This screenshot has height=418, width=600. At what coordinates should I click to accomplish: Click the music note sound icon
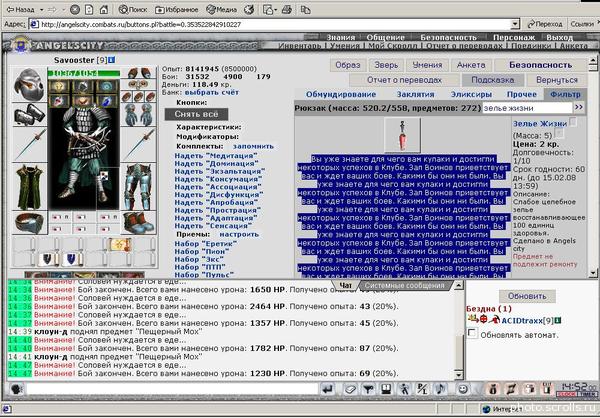coord(440,390)
